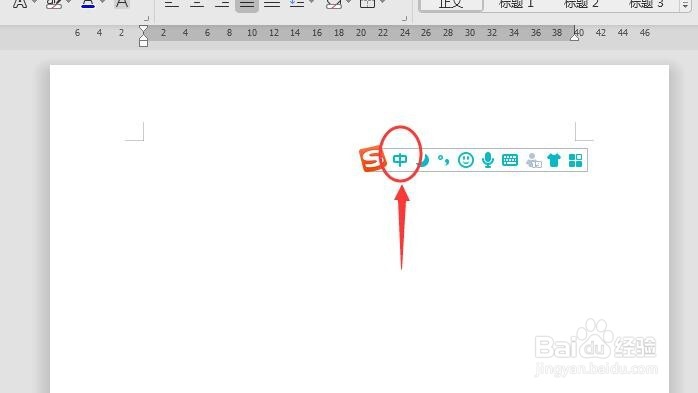Toggle Chinese/English punctuation icon in Sogou bar
The width and height of the screenshot is (698, 393).
click(443, 160)
